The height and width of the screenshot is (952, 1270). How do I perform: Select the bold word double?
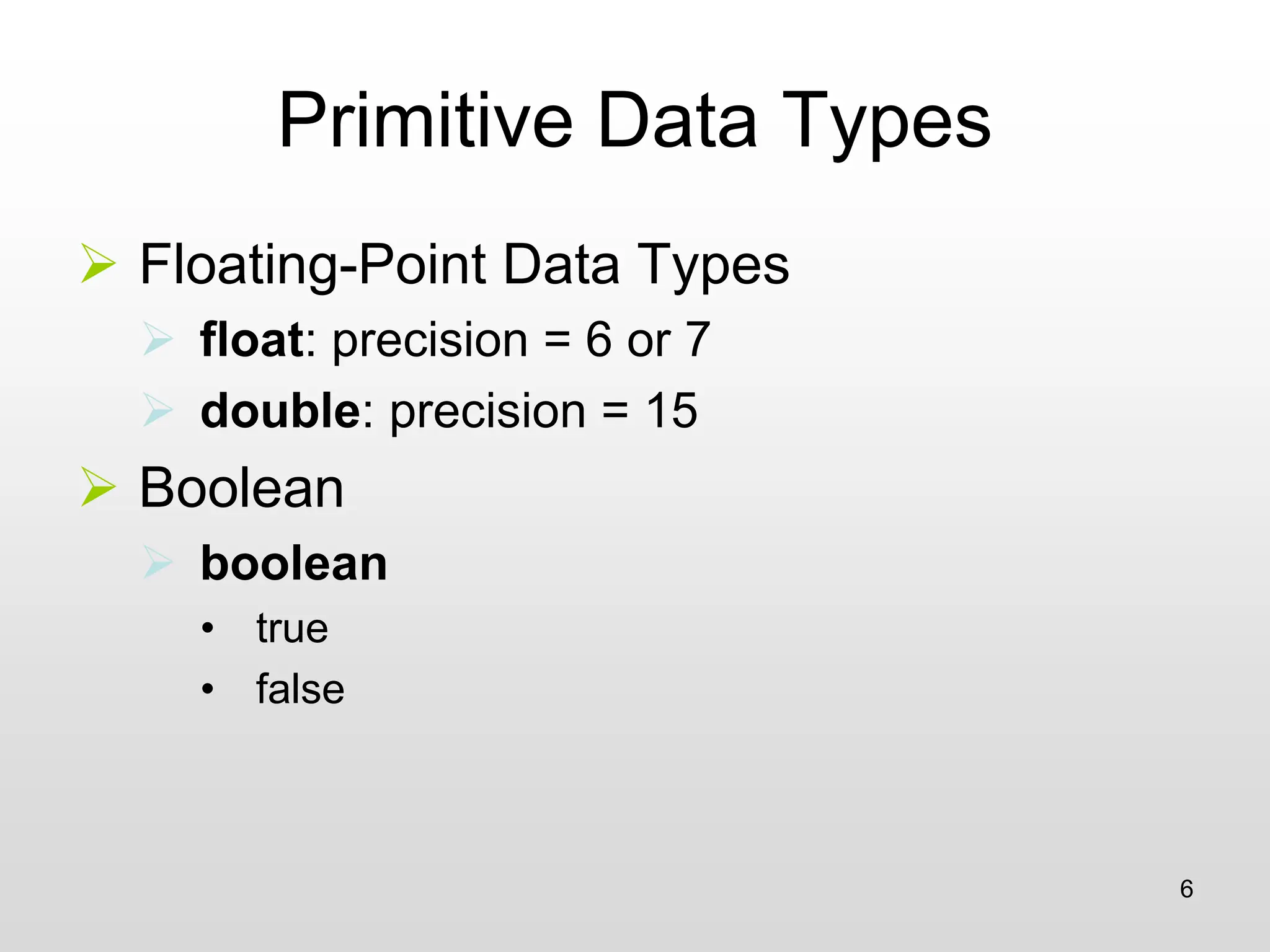[x=280, y=410]
